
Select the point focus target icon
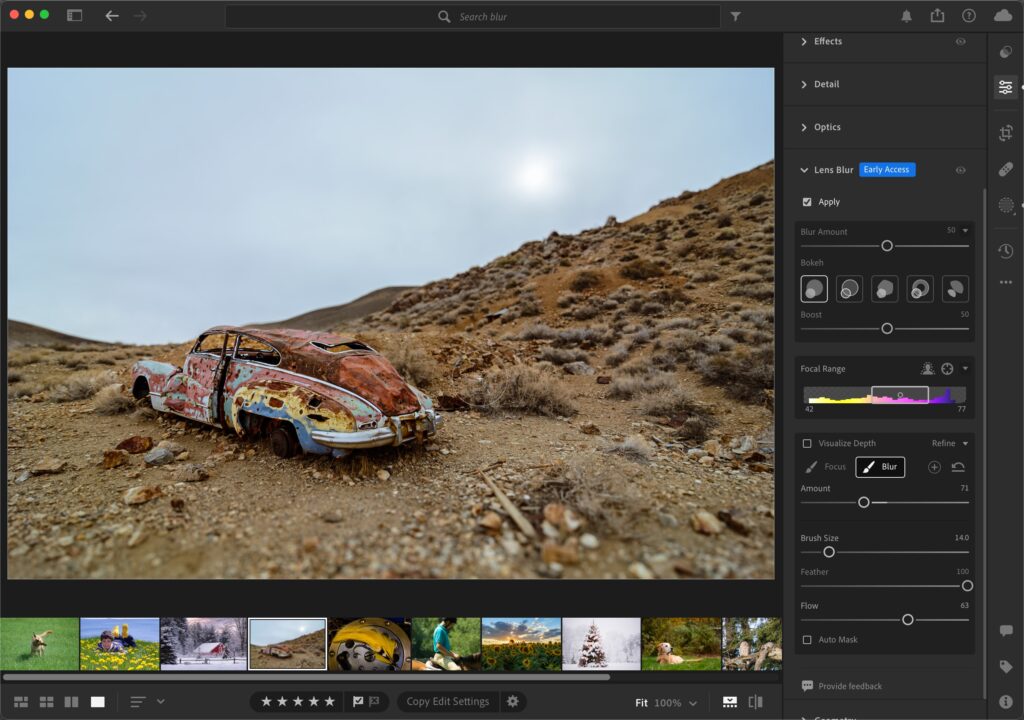click(948, 368)
